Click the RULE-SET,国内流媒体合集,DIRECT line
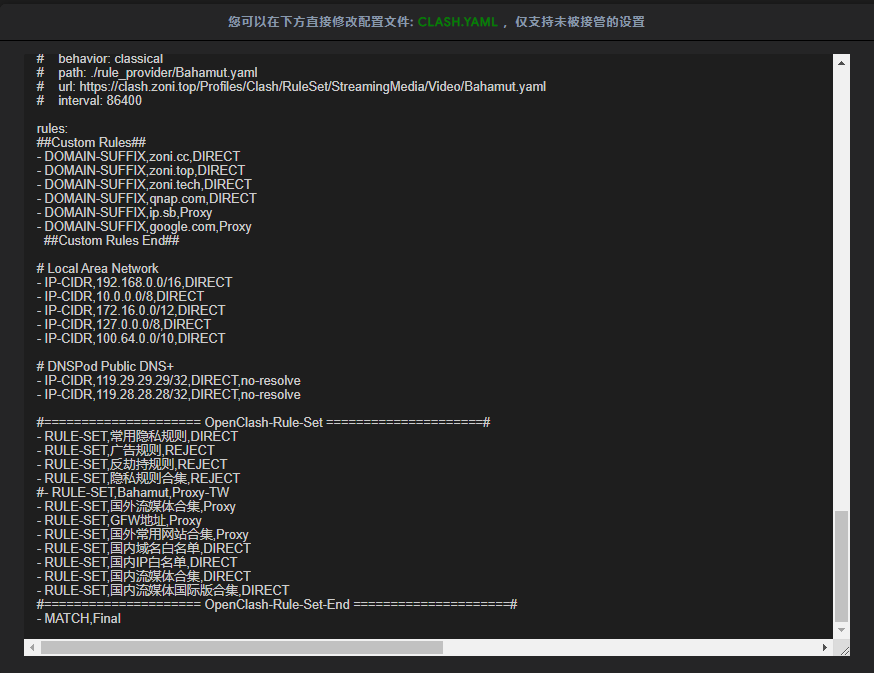Viewport: 874px width, 673px height. click(x=143, y=576)
